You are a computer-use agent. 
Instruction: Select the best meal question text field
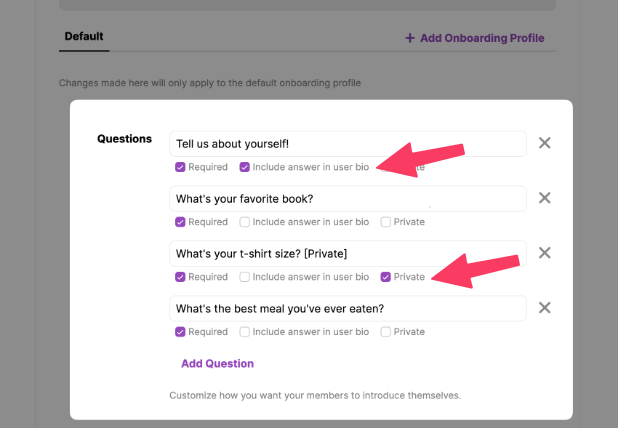pyautogui.click(x=347, y=309)
